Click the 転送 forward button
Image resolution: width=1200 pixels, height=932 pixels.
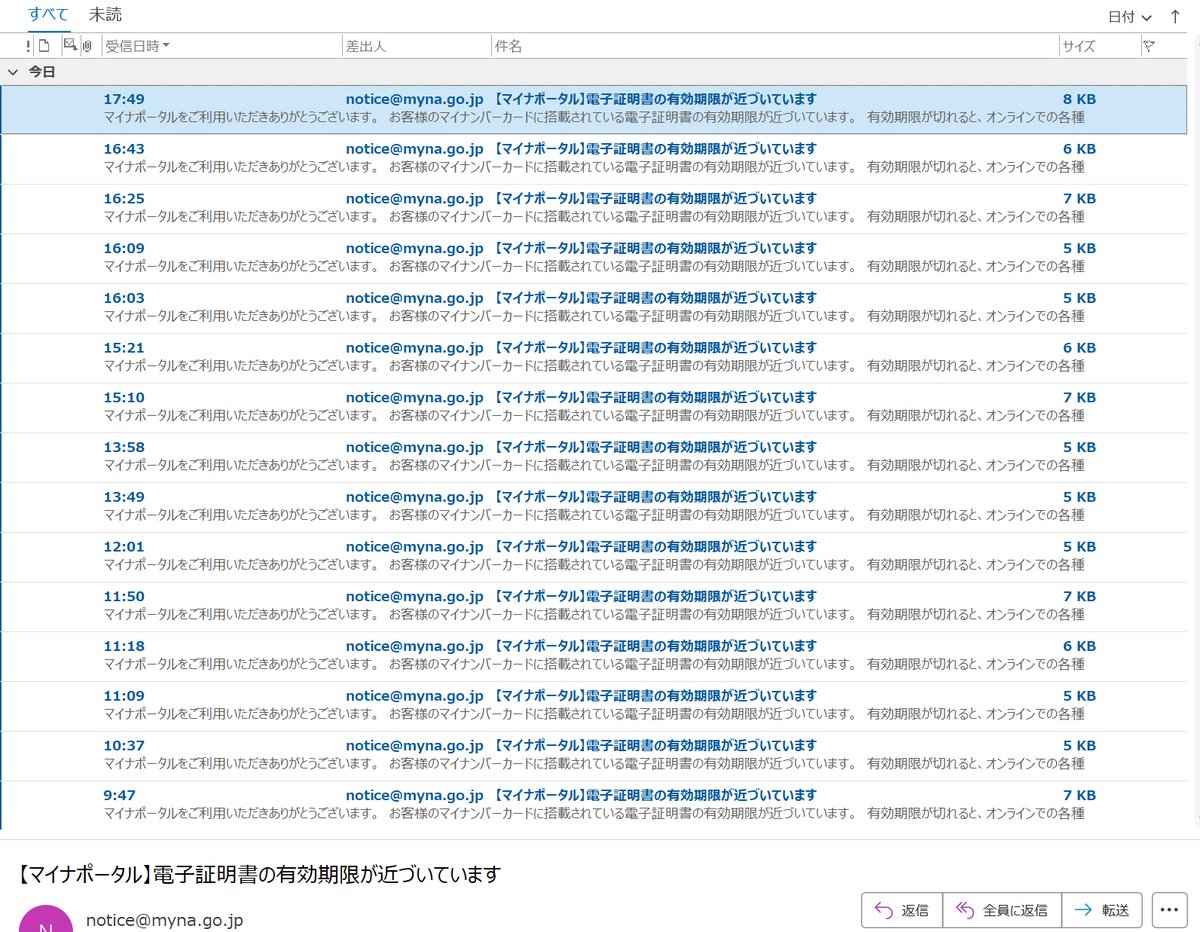(x=1102, y=910)
